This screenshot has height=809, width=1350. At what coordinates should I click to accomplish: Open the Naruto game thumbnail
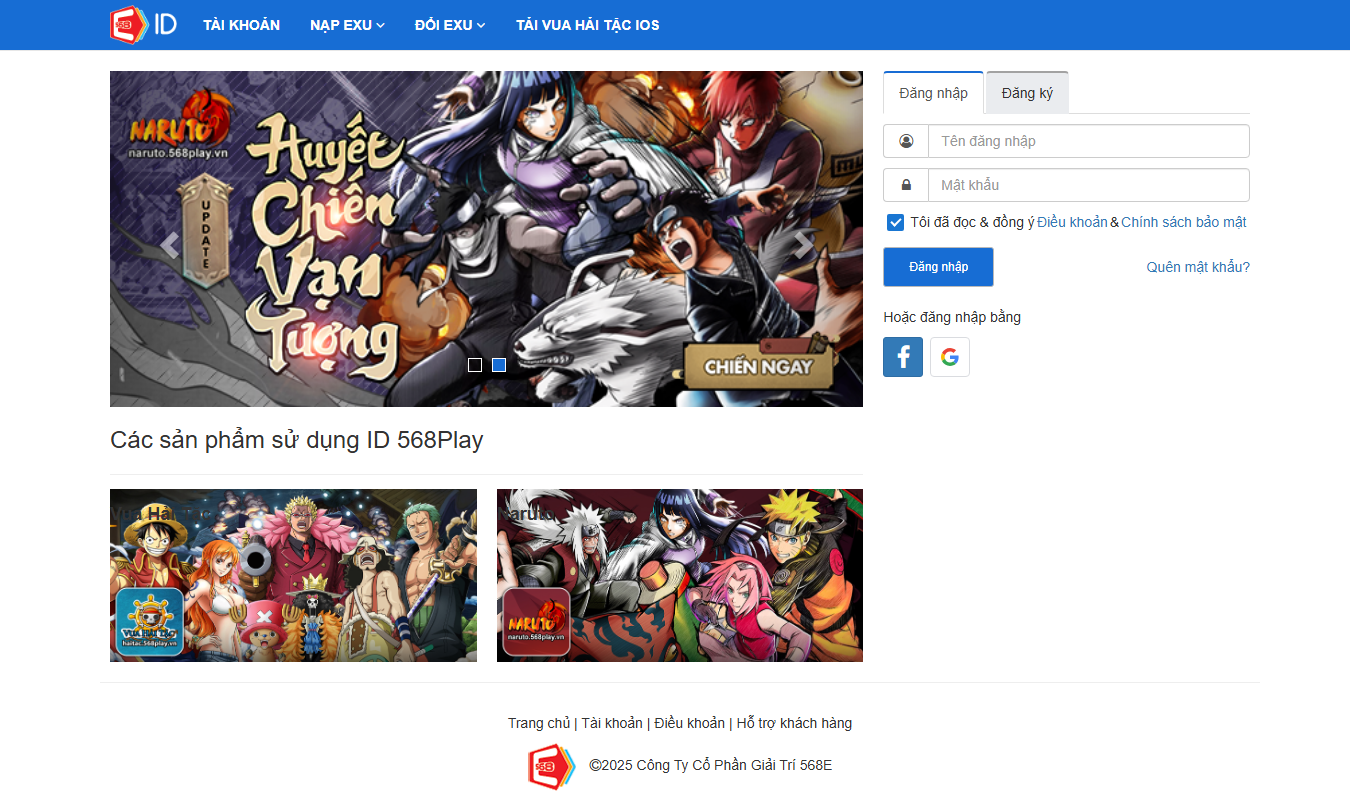[680, 575]
